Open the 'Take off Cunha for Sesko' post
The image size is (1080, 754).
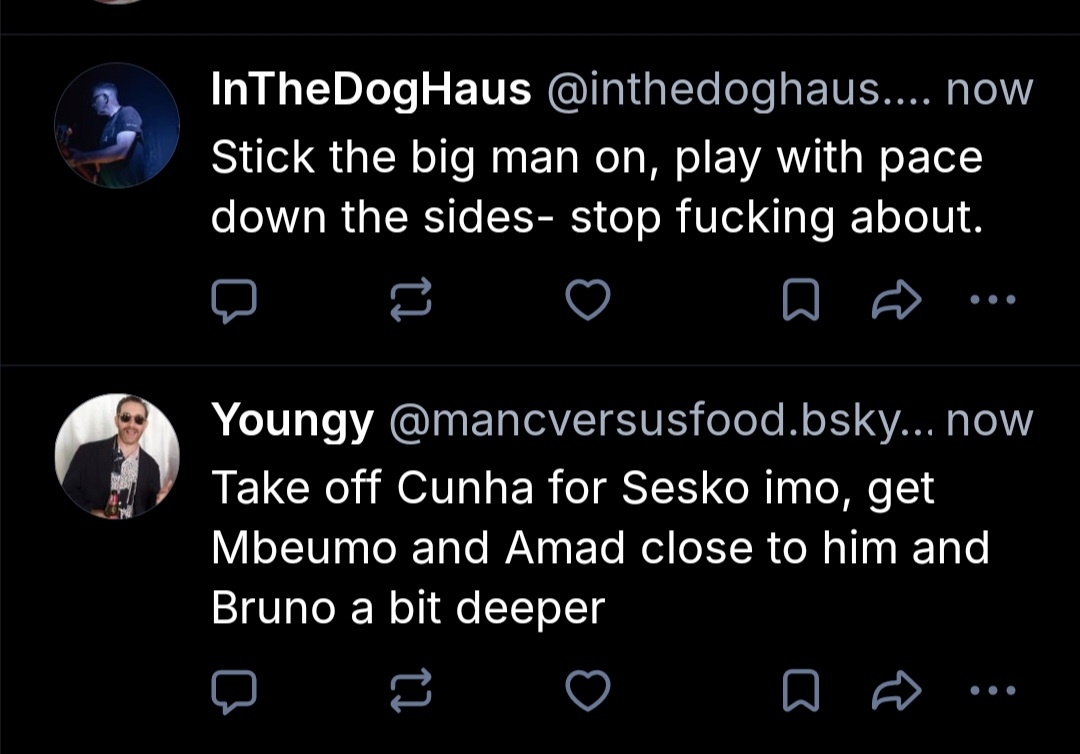[x=598, y=548]
